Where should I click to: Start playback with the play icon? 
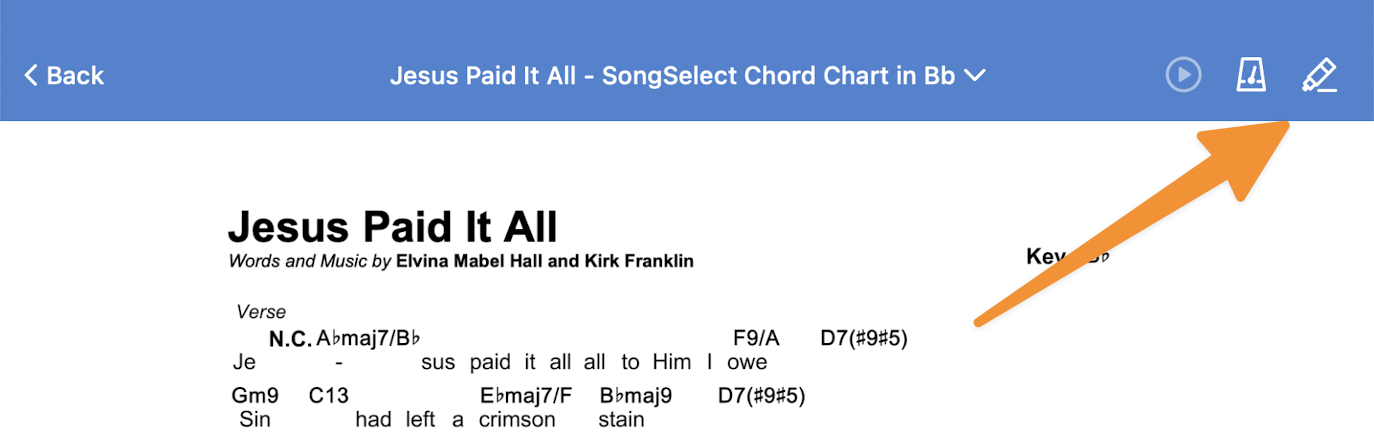coord(1183,75)
